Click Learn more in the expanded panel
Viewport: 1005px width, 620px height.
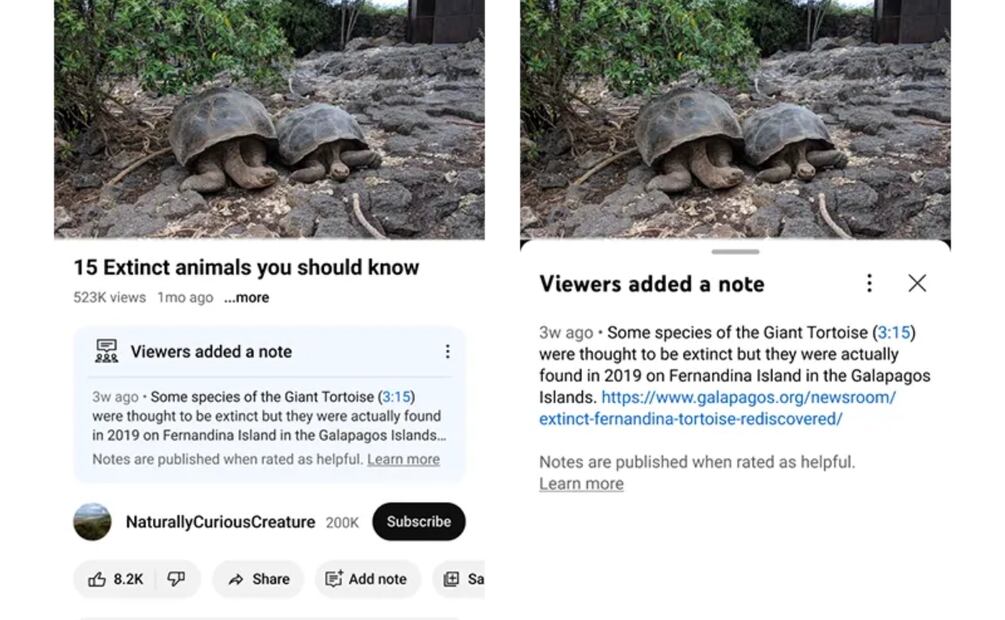coord(581,484)
